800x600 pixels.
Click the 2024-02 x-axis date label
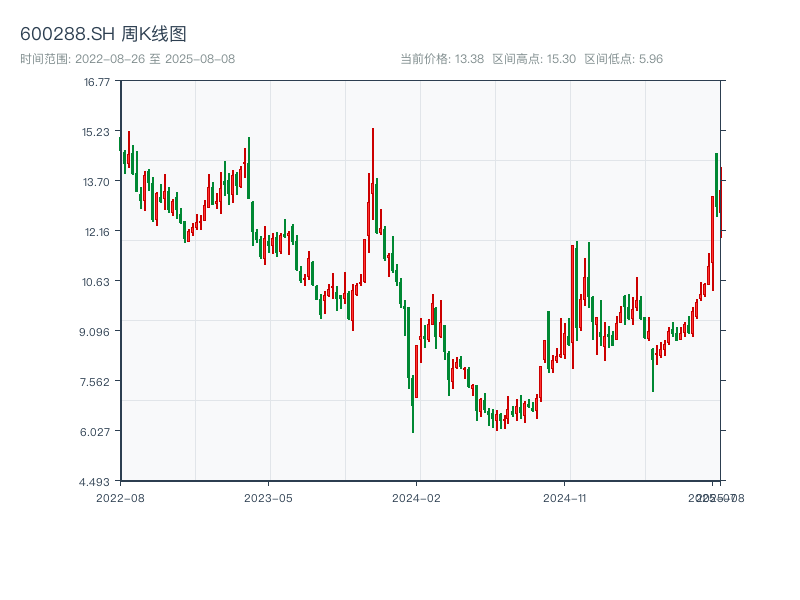pyautogui.click(x=417, y=497)
